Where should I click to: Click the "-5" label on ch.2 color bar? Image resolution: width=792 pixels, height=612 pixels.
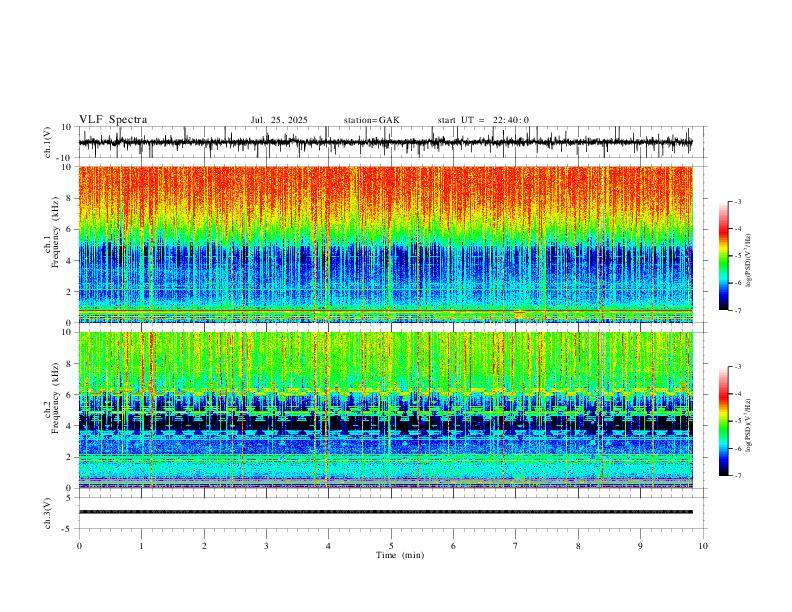pyautogui.click(x=738, y=421)
